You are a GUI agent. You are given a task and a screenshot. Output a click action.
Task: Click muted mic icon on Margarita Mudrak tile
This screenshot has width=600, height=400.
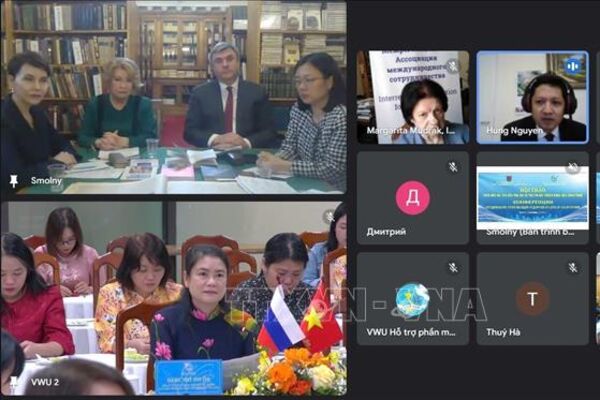point(453,66)
